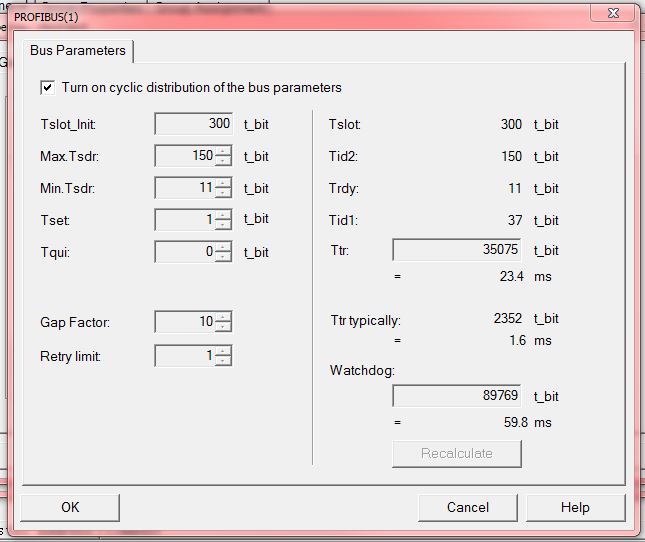Click the 23.4 ms Ttr time value
645x542 pixels.
coord(512,276)
